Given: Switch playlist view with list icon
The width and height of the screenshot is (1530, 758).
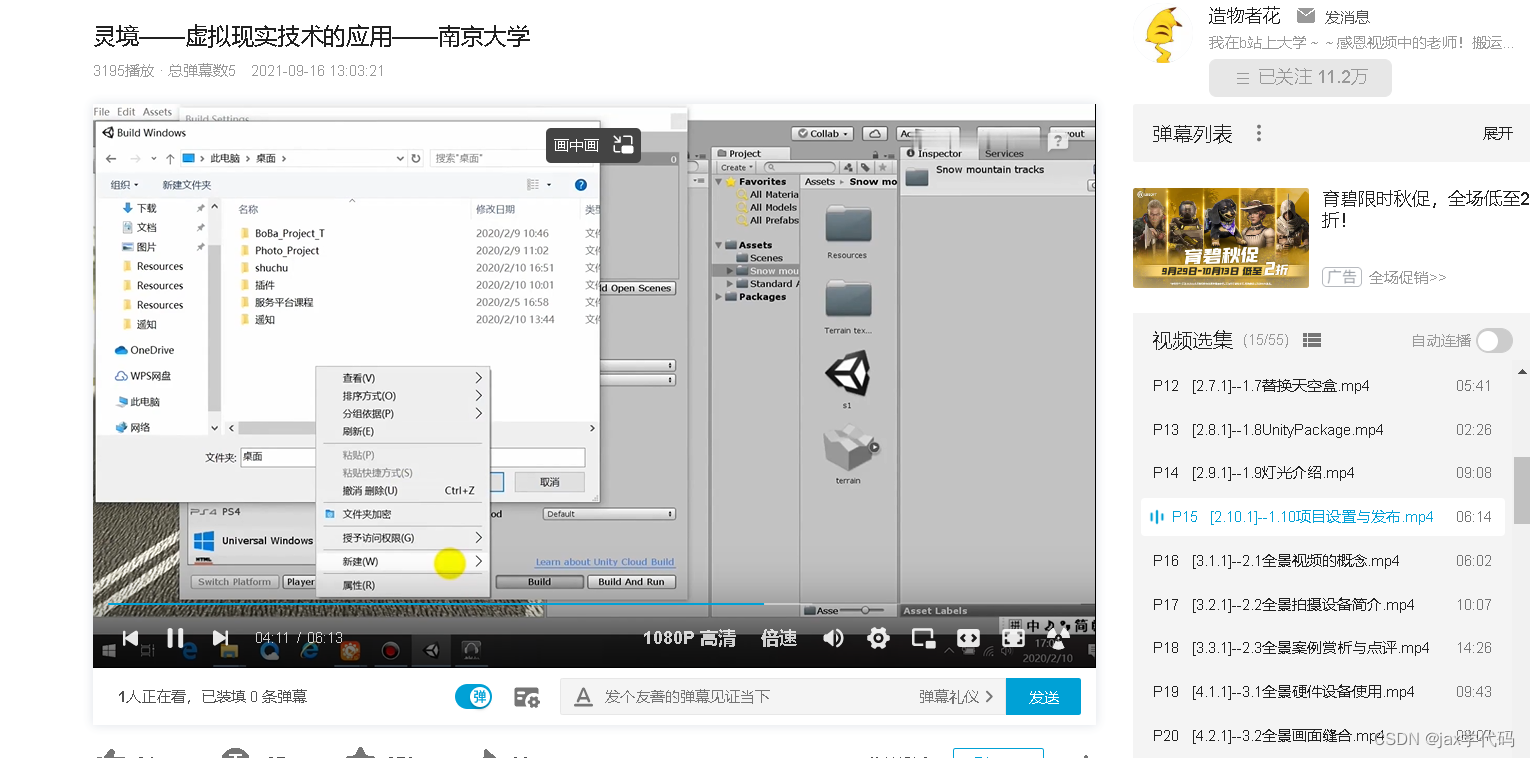Looking at the screenshot, I should pos(1313,341).
